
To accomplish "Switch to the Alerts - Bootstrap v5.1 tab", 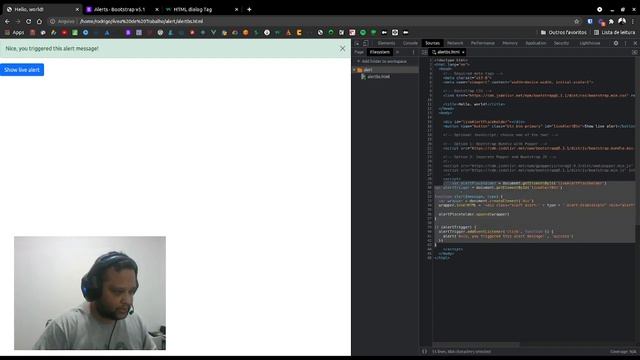I will 120,9.
